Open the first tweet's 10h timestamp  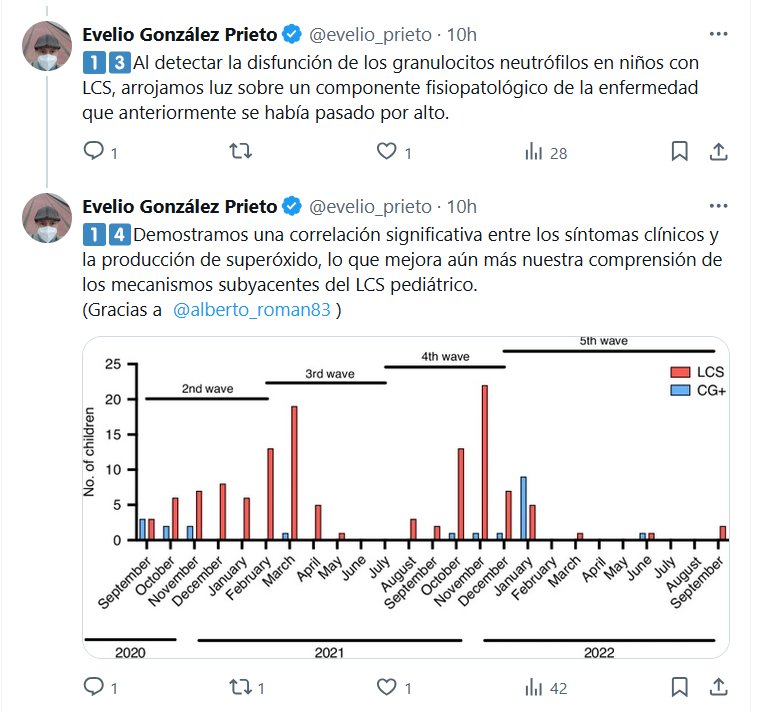coord(461,35)
